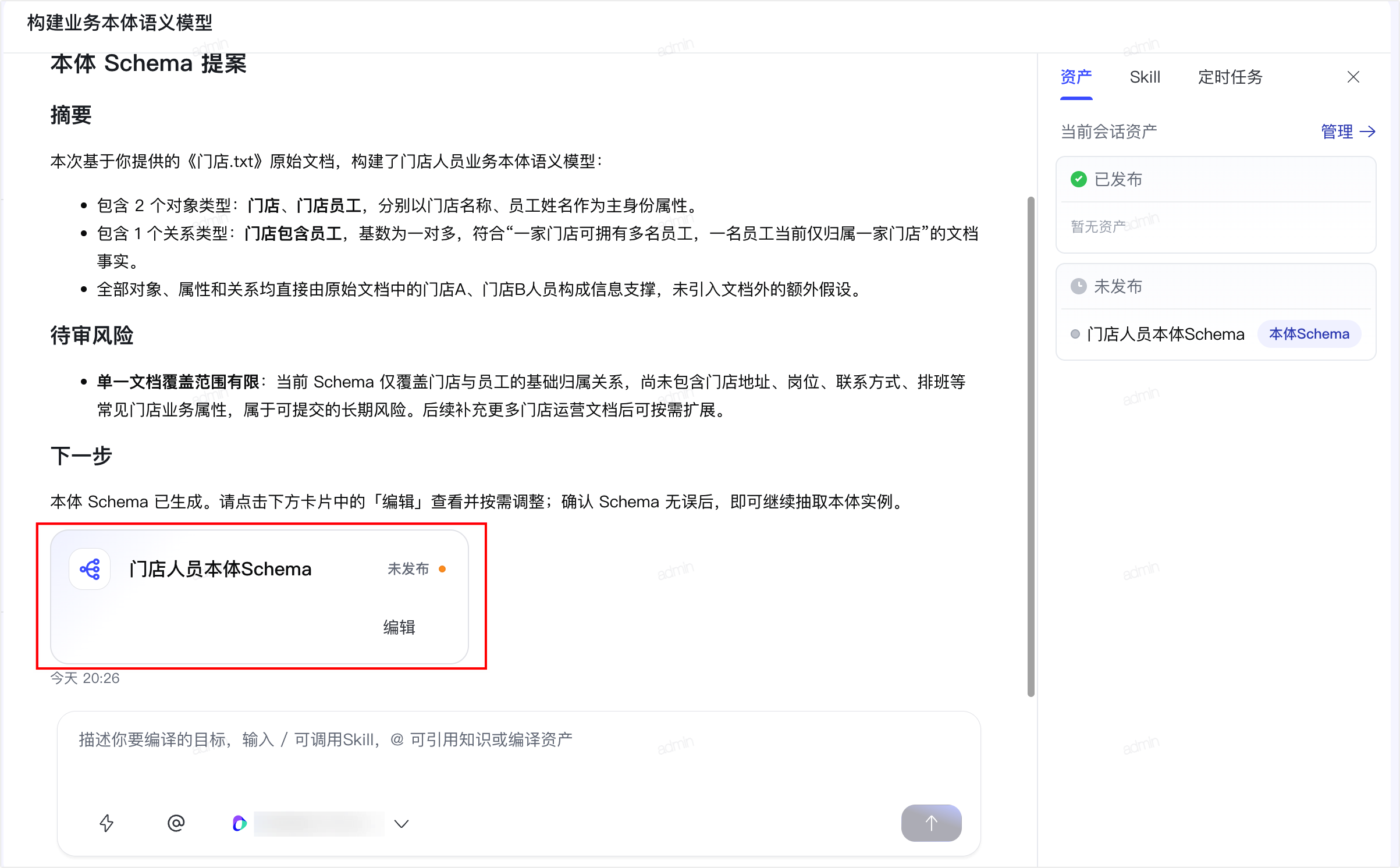Click the timestamp 今天 20:26

[85, 678]
